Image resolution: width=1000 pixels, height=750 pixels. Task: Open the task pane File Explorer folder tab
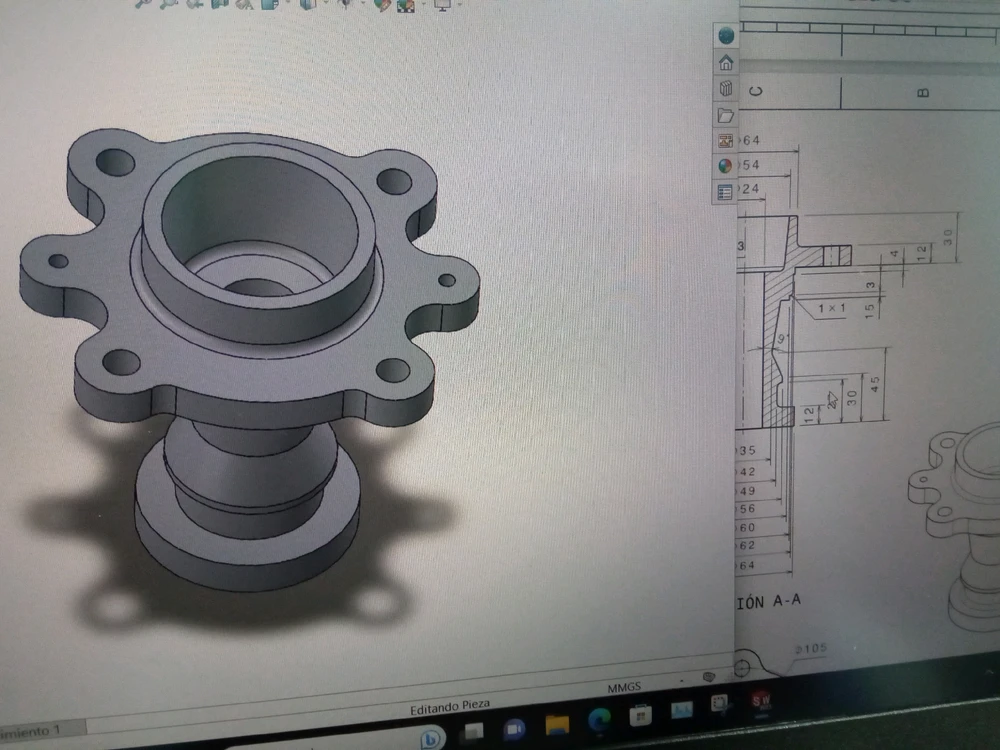pyautogui.click(x=726, y=115)
